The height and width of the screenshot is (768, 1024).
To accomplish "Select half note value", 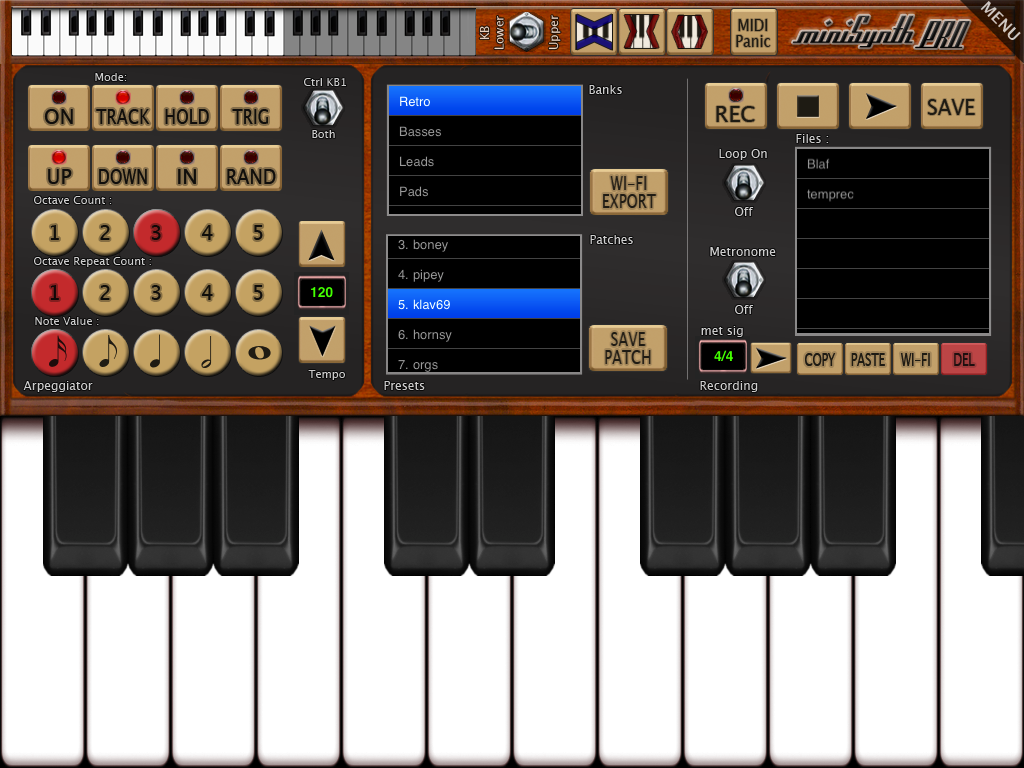I will click(x=208, y=353).
